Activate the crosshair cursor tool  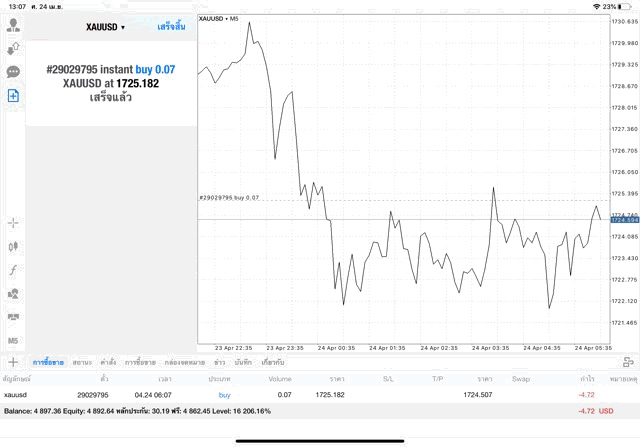click(x=13, y=223)
